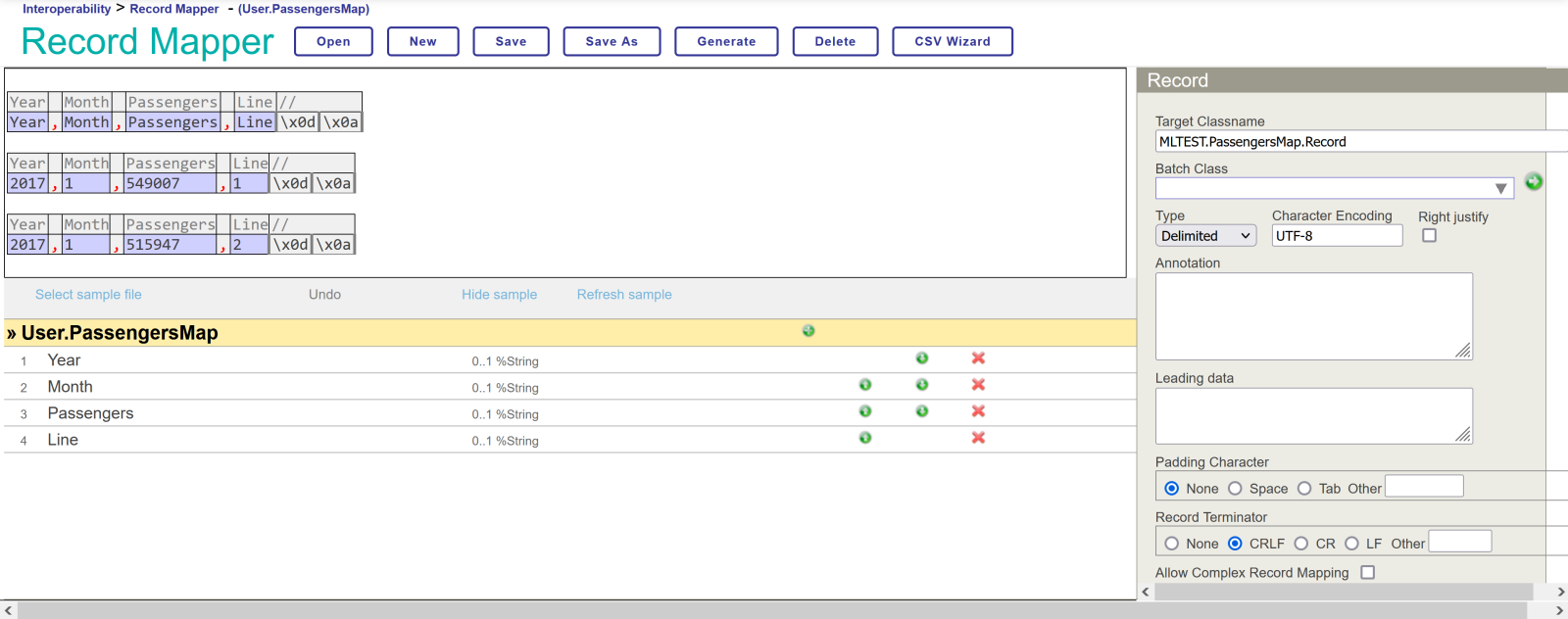Move the Month field up

pos(865,385)
